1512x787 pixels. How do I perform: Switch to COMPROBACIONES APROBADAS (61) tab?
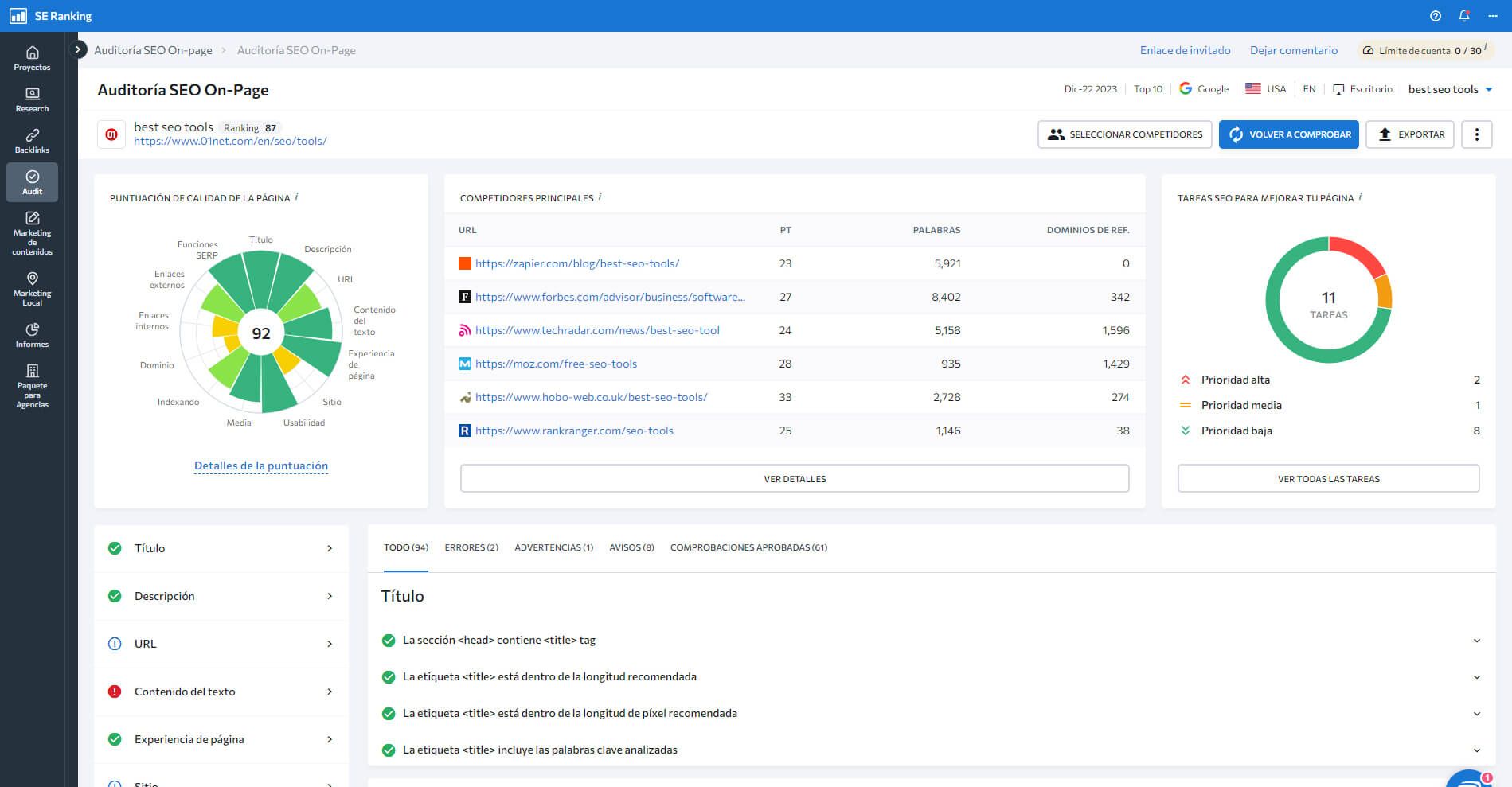click(748, 547)
